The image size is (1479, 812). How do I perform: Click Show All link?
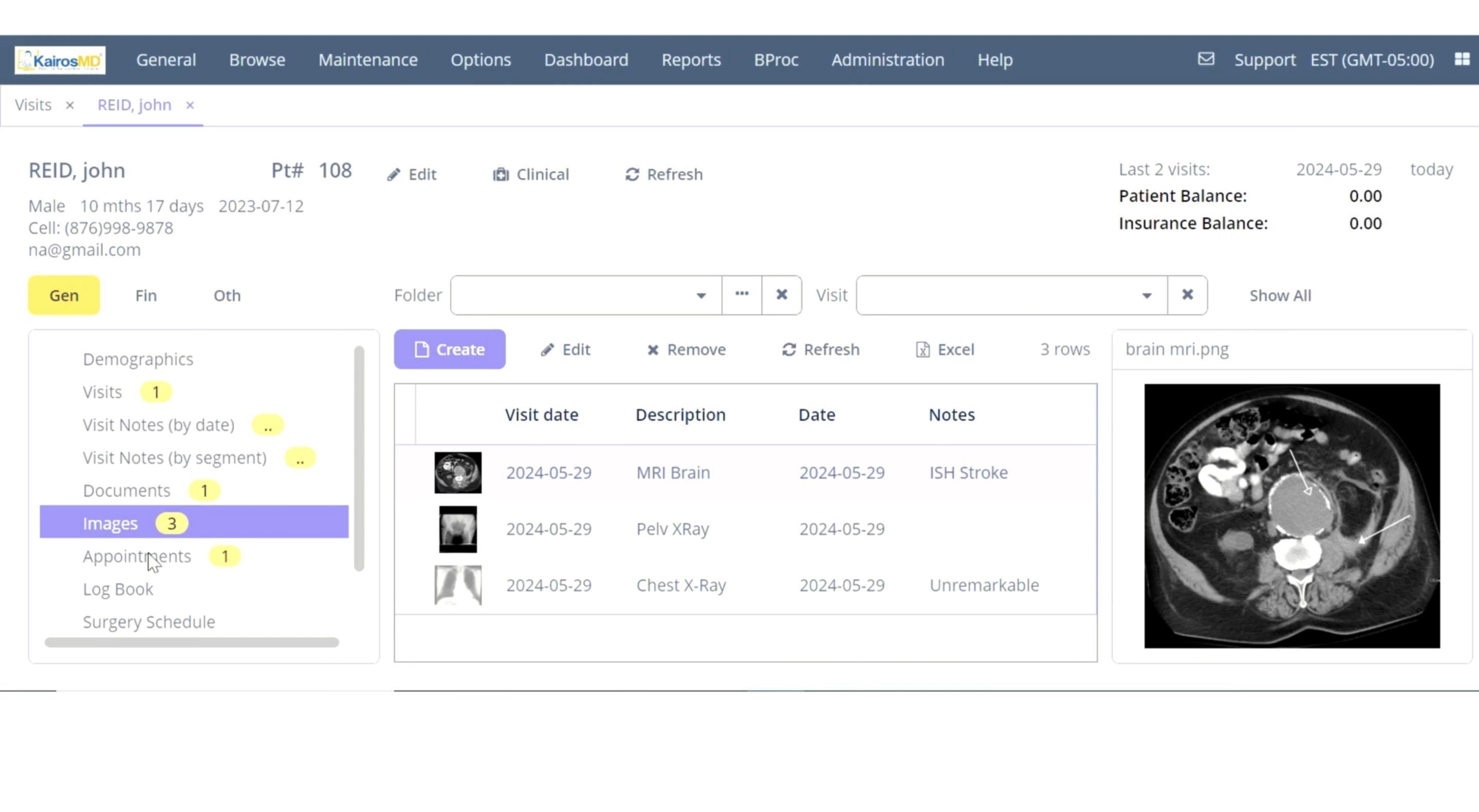[1280, 295]
